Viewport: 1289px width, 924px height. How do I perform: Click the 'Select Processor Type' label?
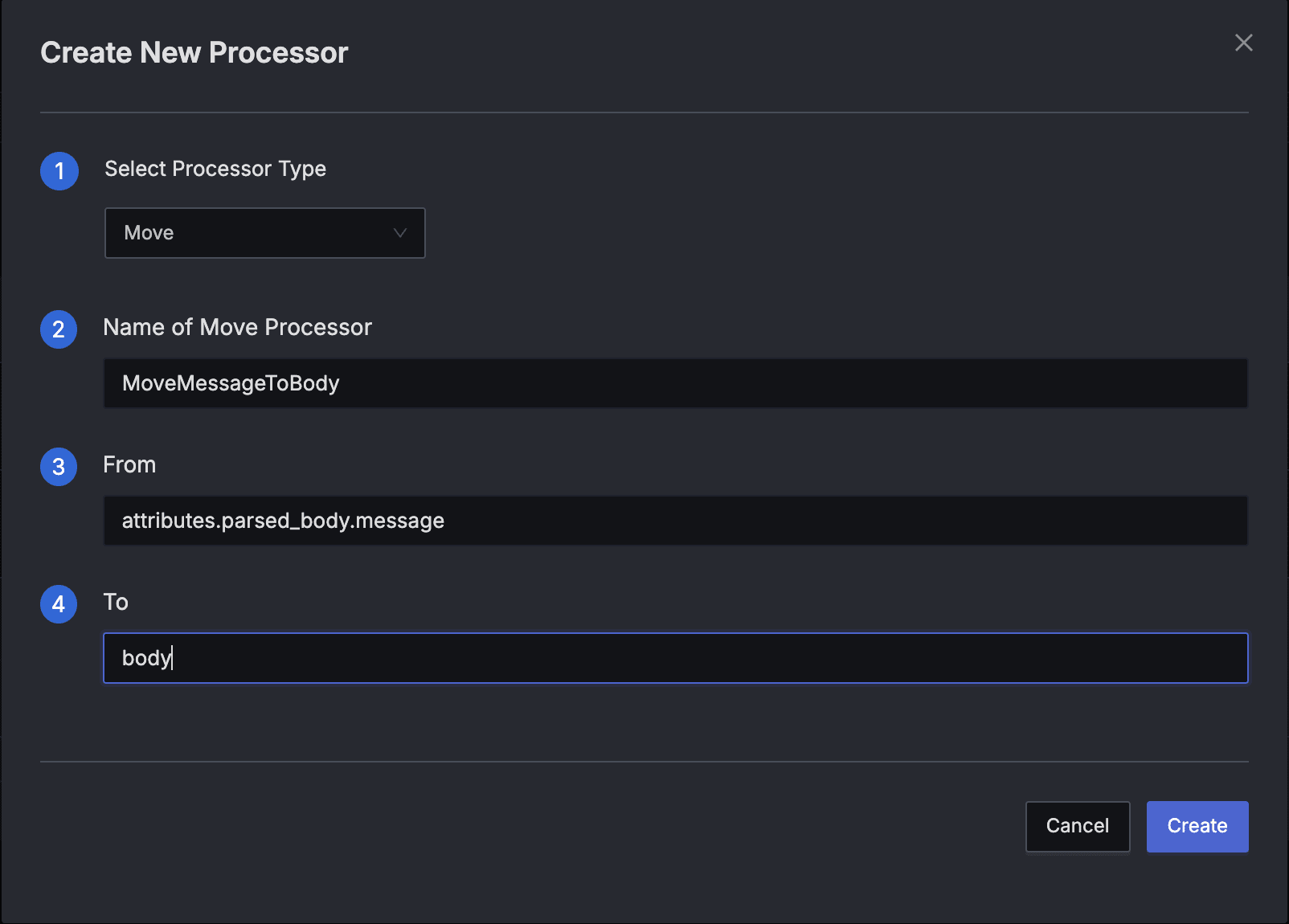pyautogui.click(x=215, y=169)
